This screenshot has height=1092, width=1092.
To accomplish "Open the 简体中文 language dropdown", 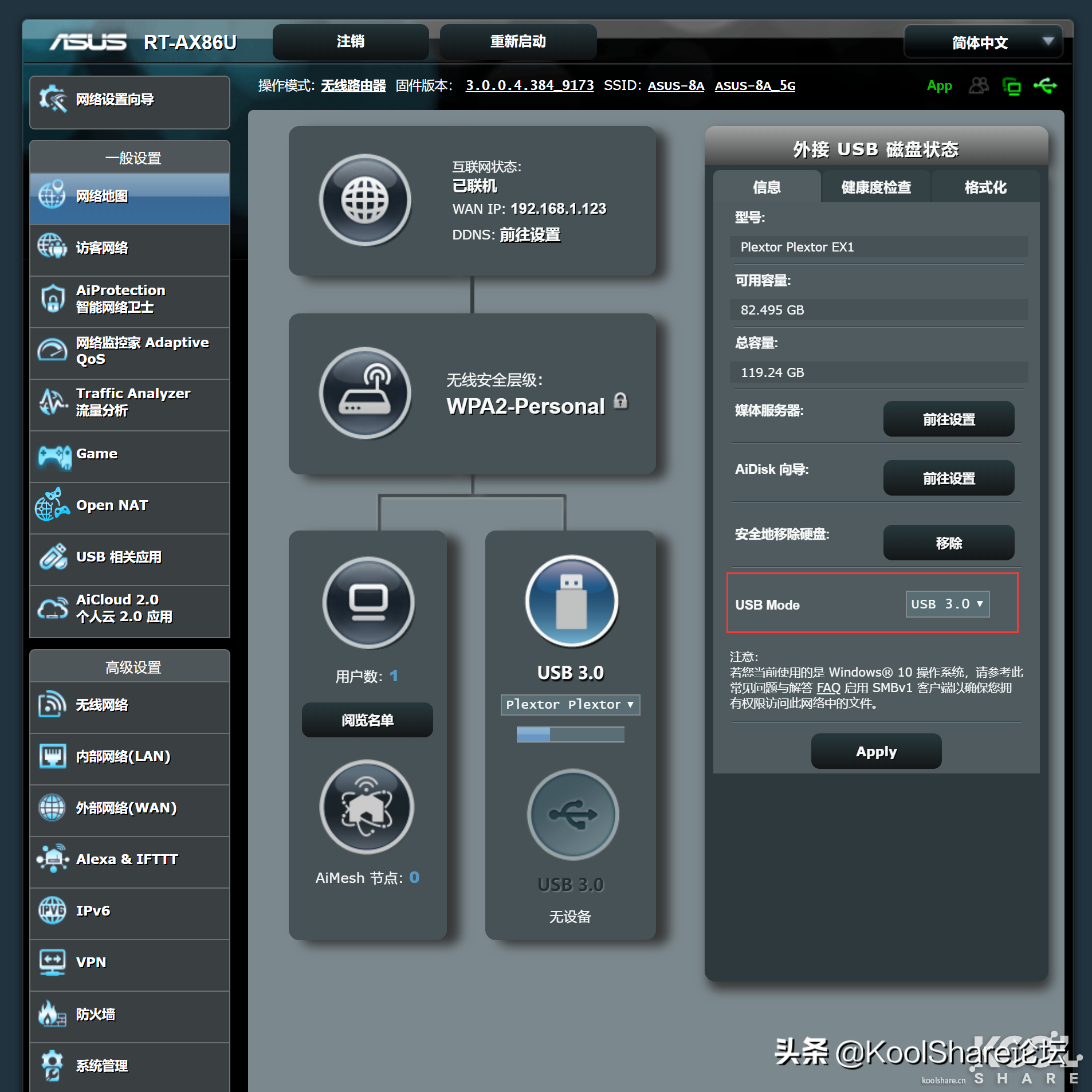I will [x=983, y=42].
